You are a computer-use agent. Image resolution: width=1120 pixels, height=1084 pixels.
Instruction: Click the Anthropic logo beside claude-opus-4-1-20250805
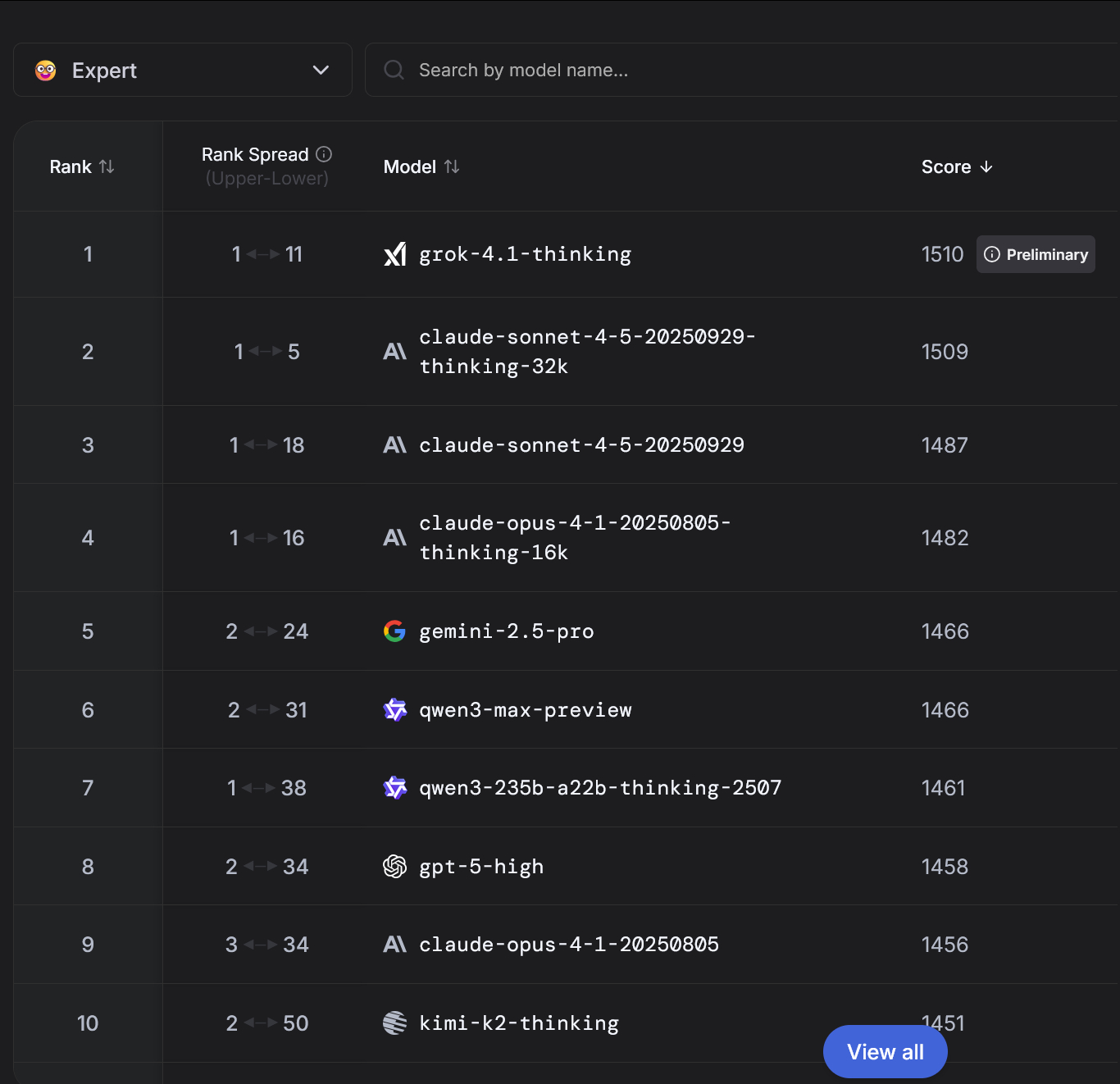[394, 945]
